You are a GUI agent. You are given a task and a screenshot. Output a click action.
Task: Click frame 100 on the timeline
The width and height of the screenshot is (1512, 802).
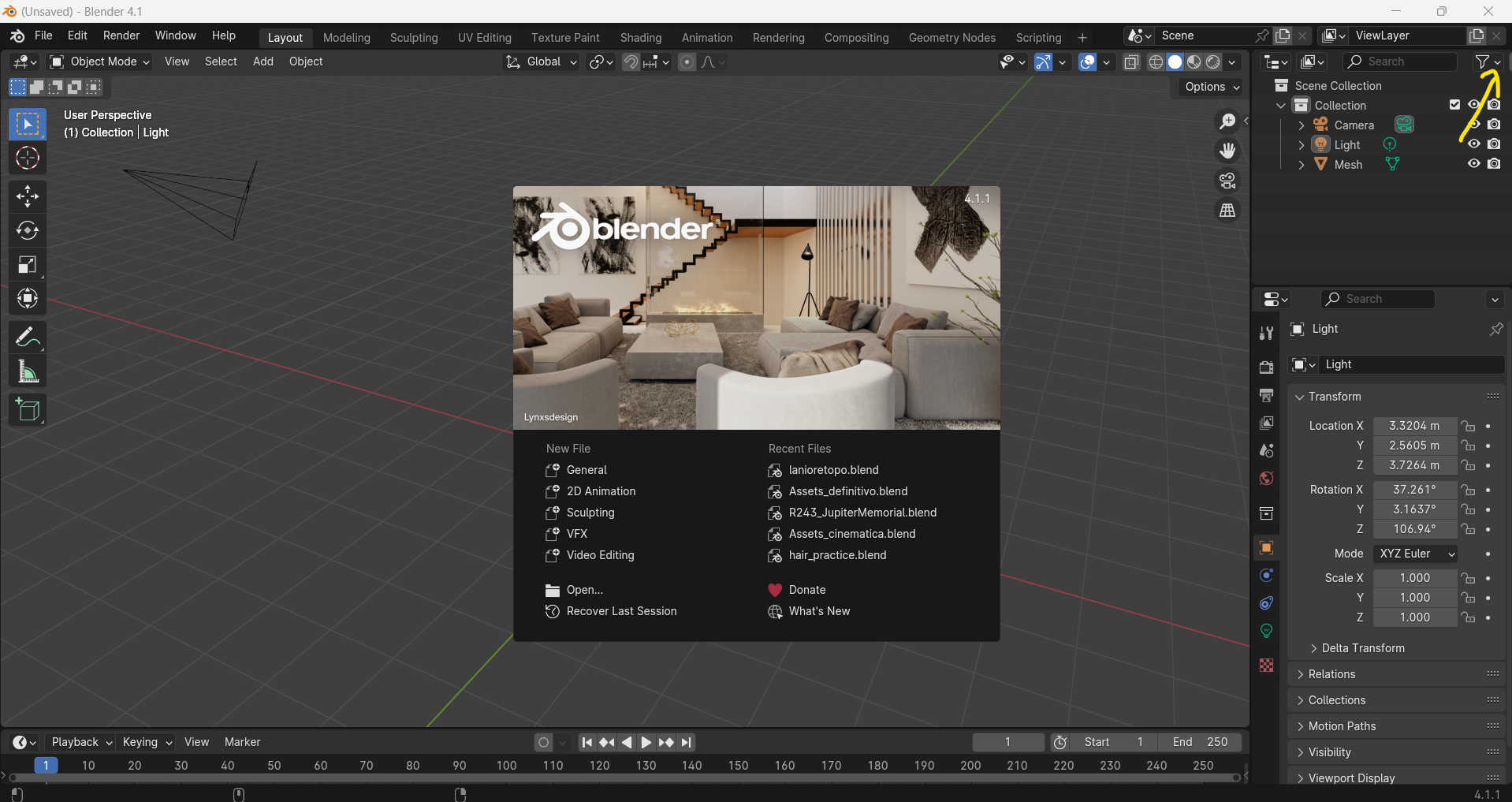click(x=506, y=766)
